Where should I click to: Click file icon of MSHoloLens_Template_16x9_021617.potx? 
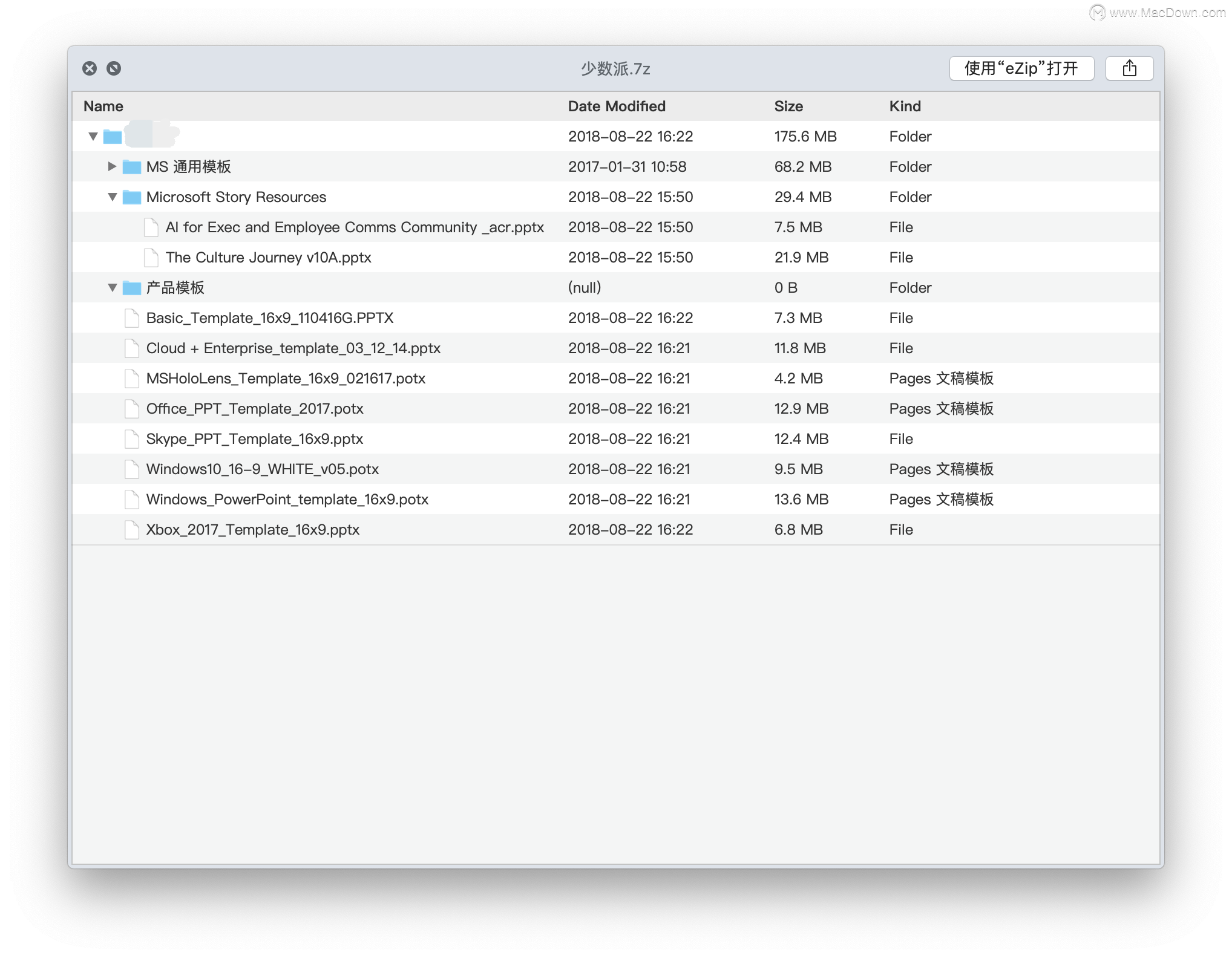[x=132, y=379]
